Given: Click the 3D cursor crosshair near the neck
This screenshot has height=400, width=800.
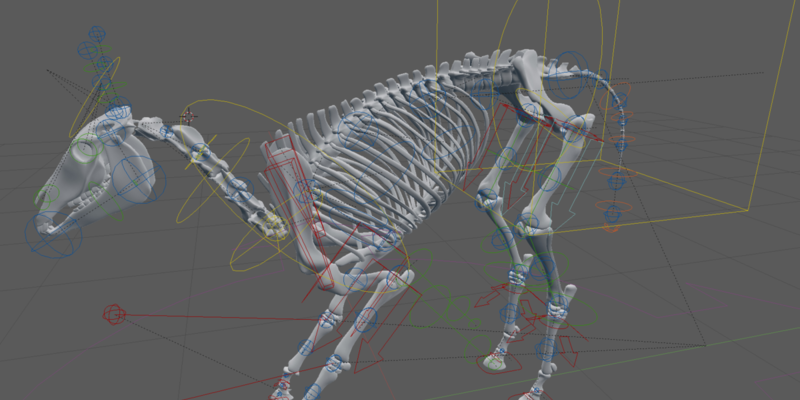Looking at the screenshot, I should click(x=189, y=117).
